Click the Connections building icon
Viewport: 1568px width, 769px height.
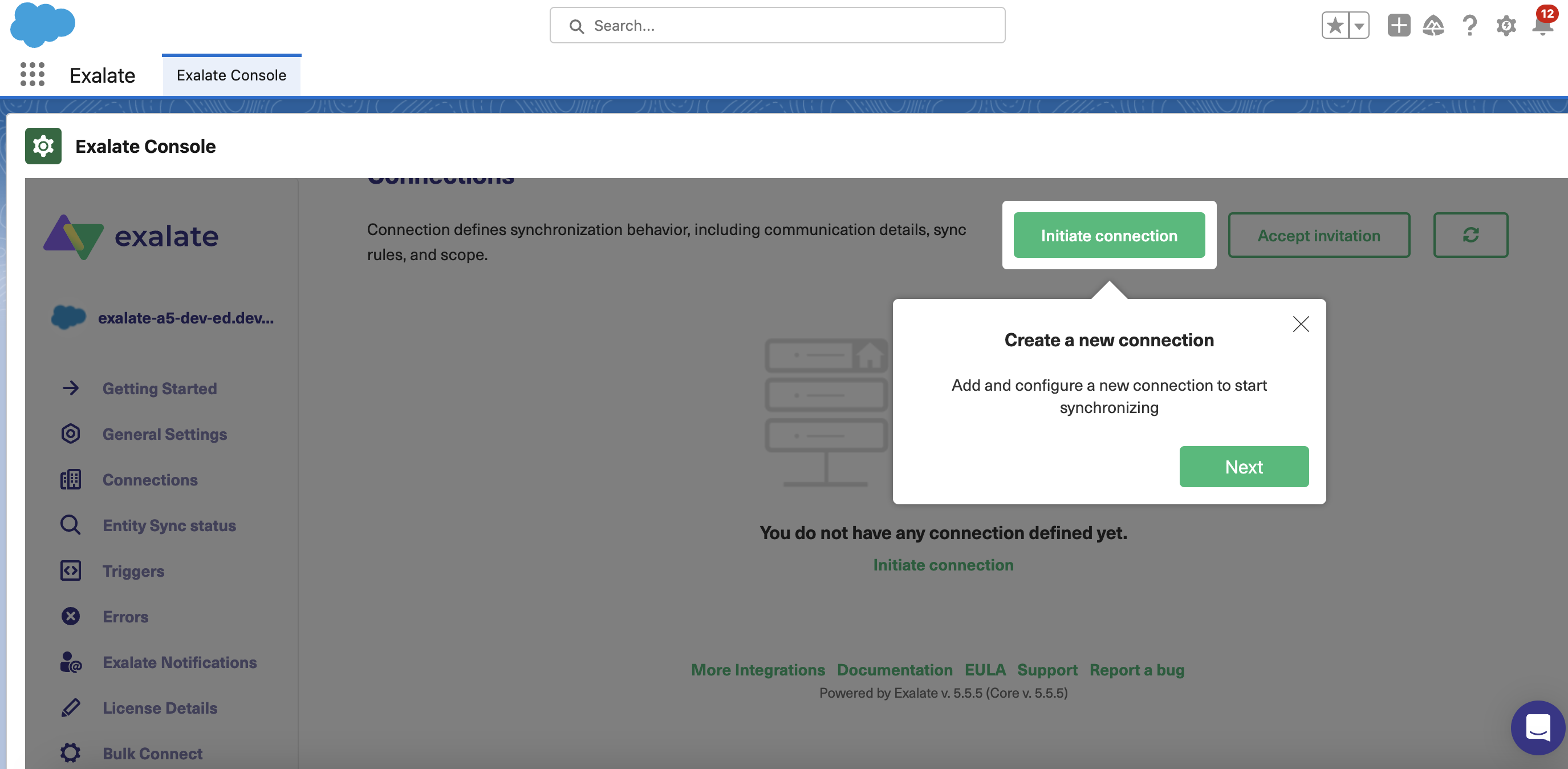click(x=71, y=479)
